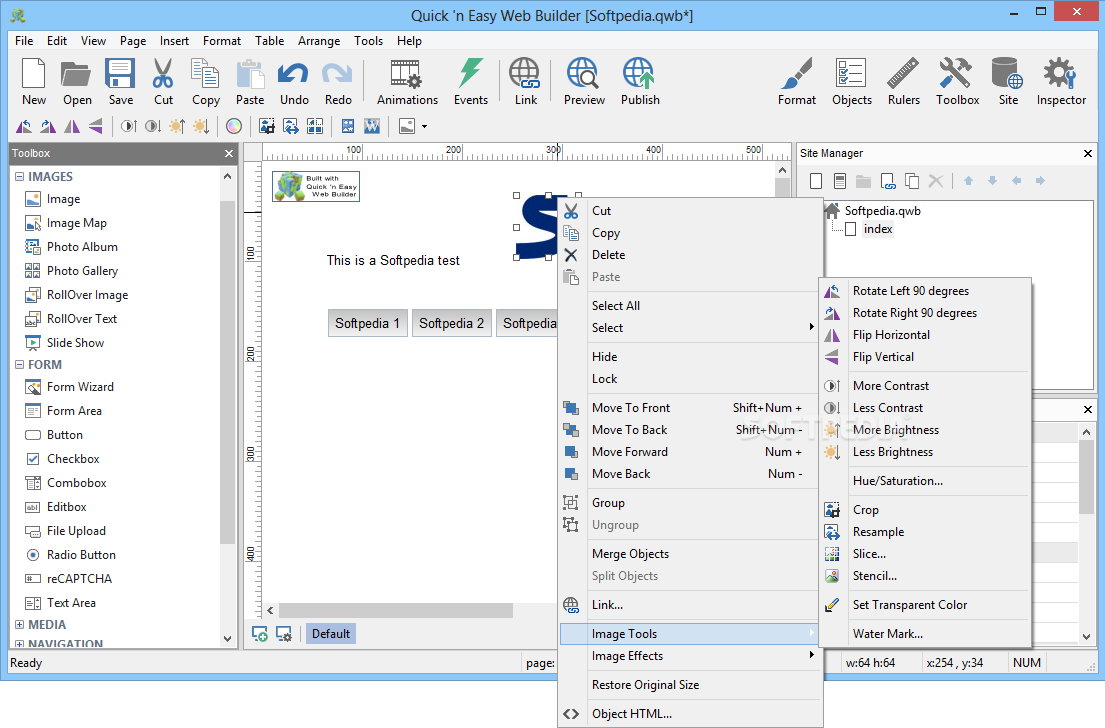Image resolution: width=1105 pixels, height=728 pixels.
Task: Switch to the Default tab
Action: [x=331, y=634]
